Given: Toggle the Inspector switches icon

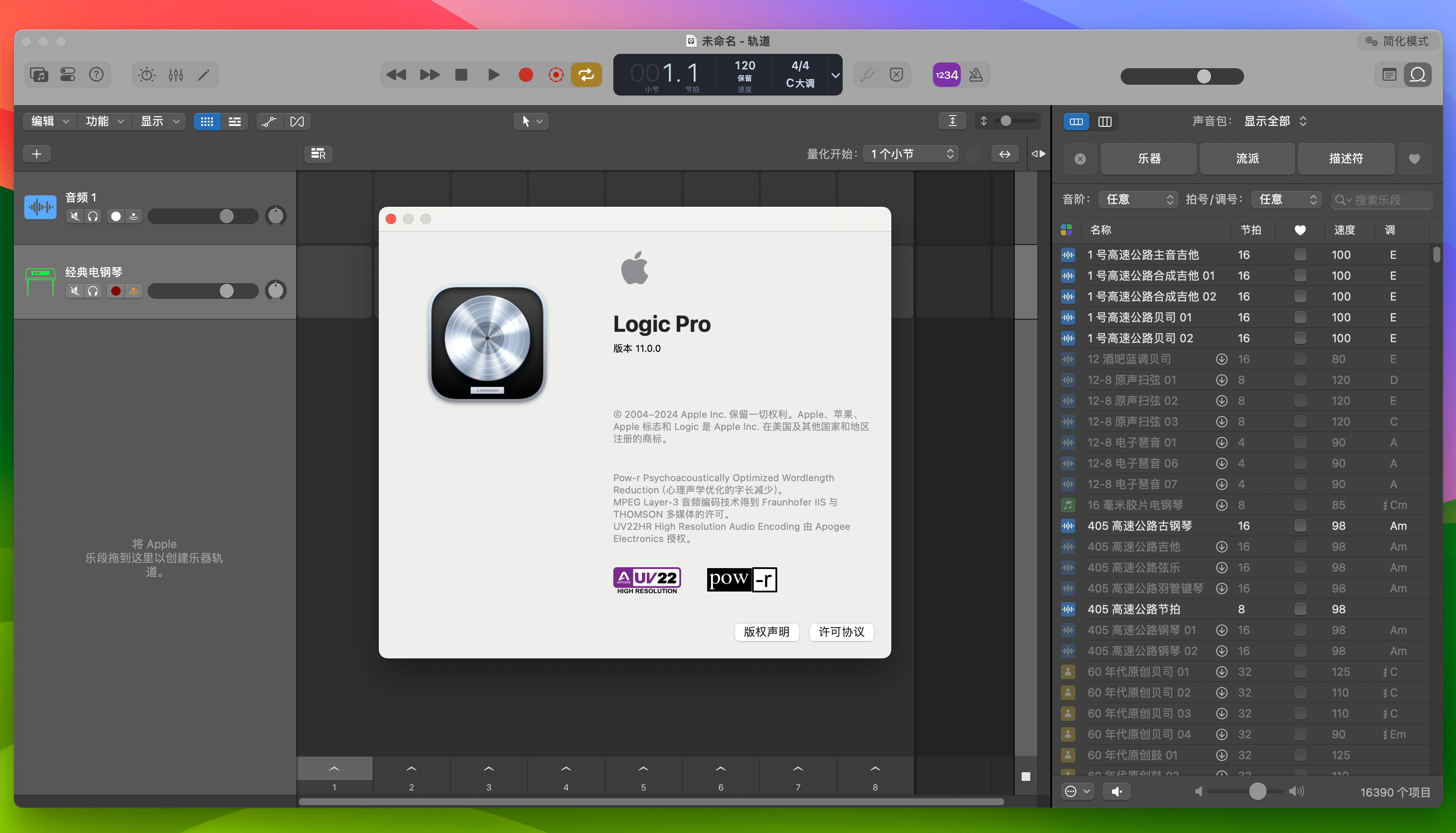Looking at the screenshot, I should pos(67,75).
